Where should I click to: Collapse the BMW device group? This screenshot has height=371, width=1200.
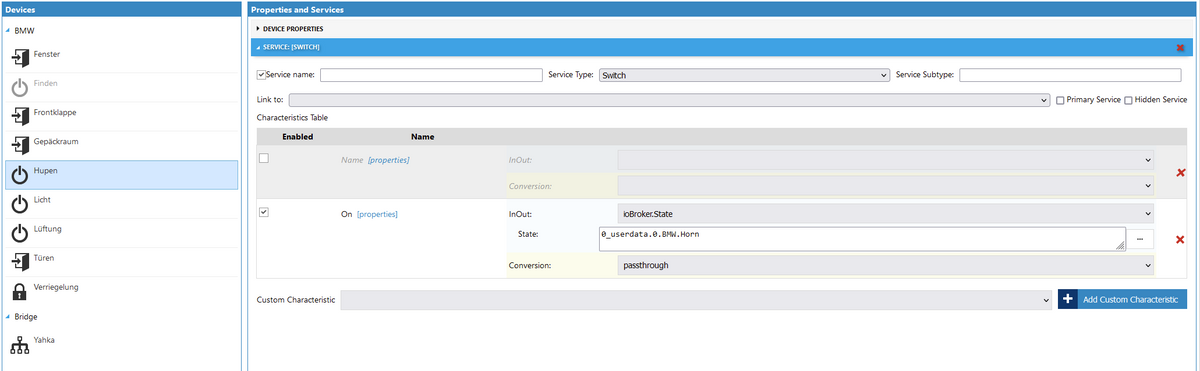pos(7,31)
